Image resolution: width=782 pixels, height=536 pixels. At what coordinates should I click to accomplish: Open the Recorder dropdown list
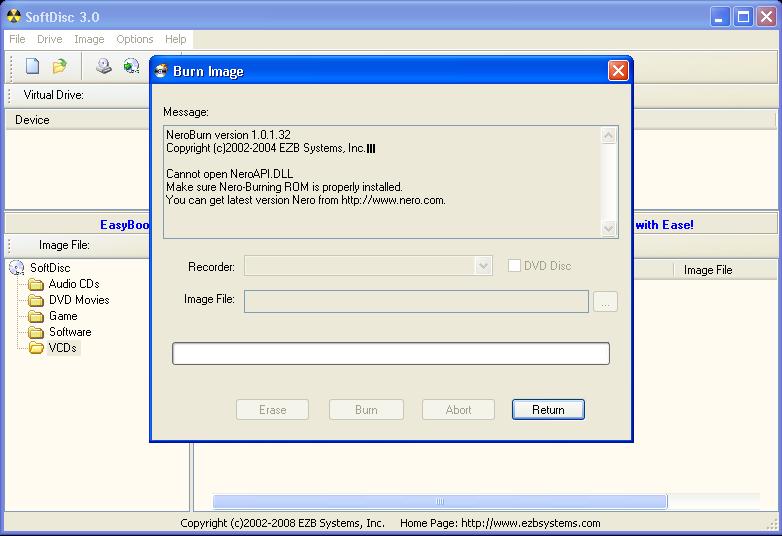(x=483, y=266)
